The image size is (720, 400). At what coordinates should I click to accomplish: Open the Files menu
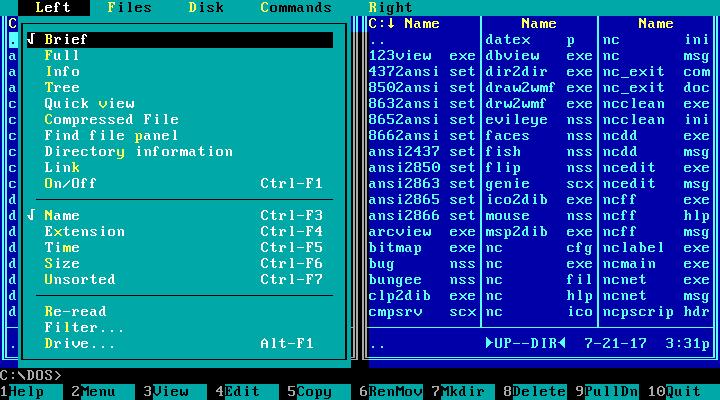pyautogui.click(x=129, y=8)
